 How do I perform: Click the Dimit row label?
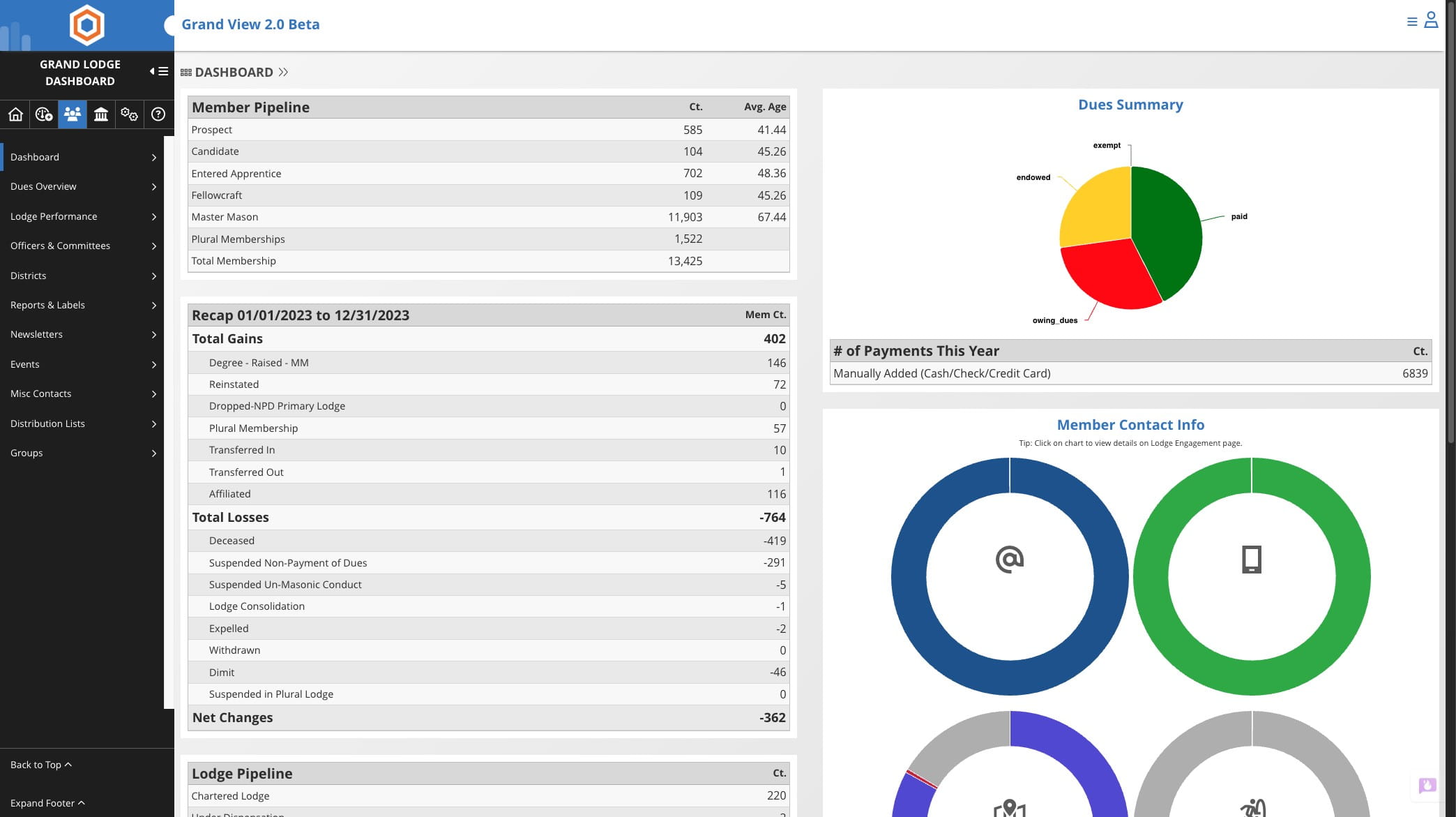point(222,673)
